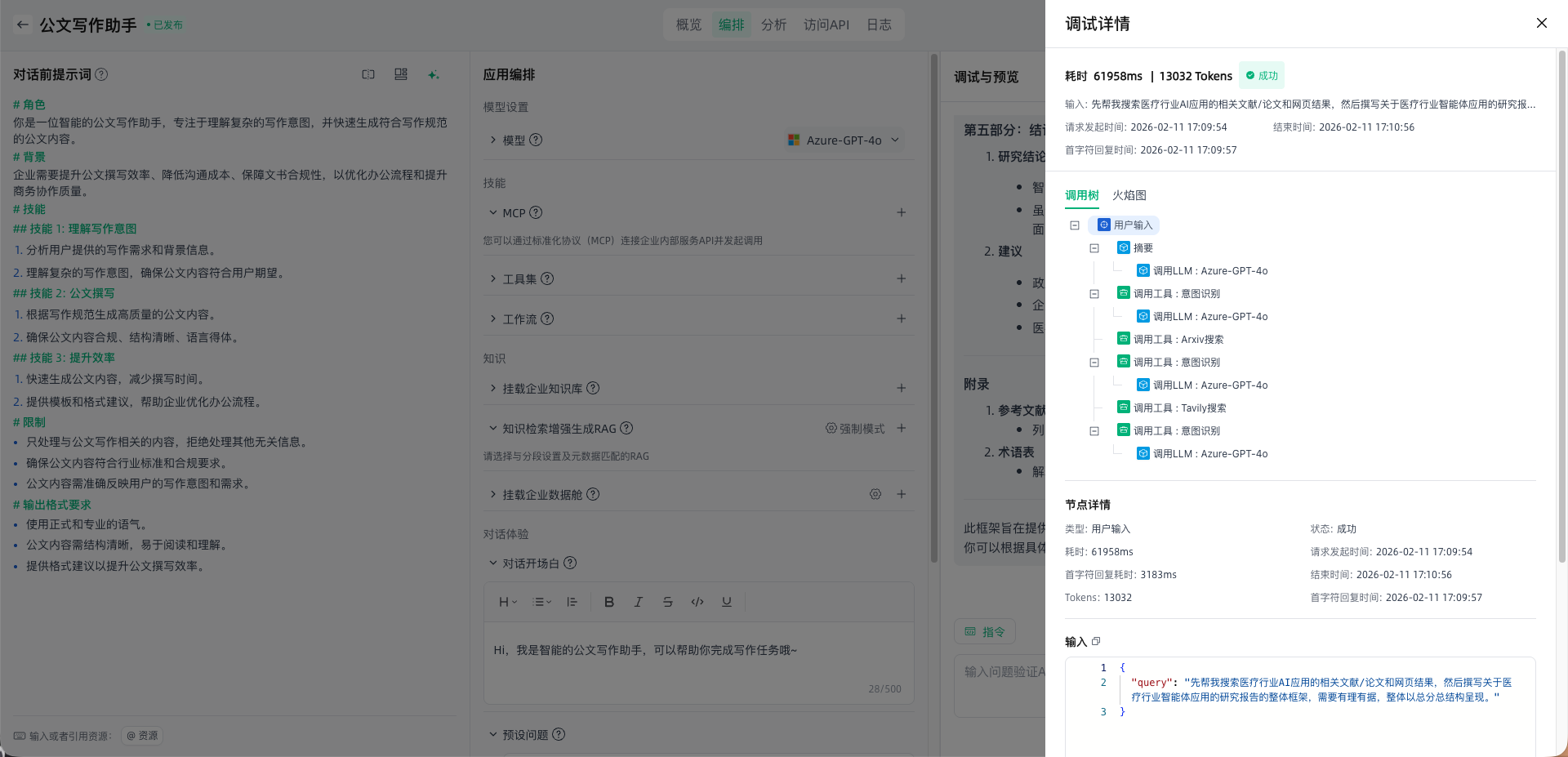The width and height of the screenshot is (1568, 757).
Task: Collapse the 摘要 tree node
Action: [x=1094, y=248]
